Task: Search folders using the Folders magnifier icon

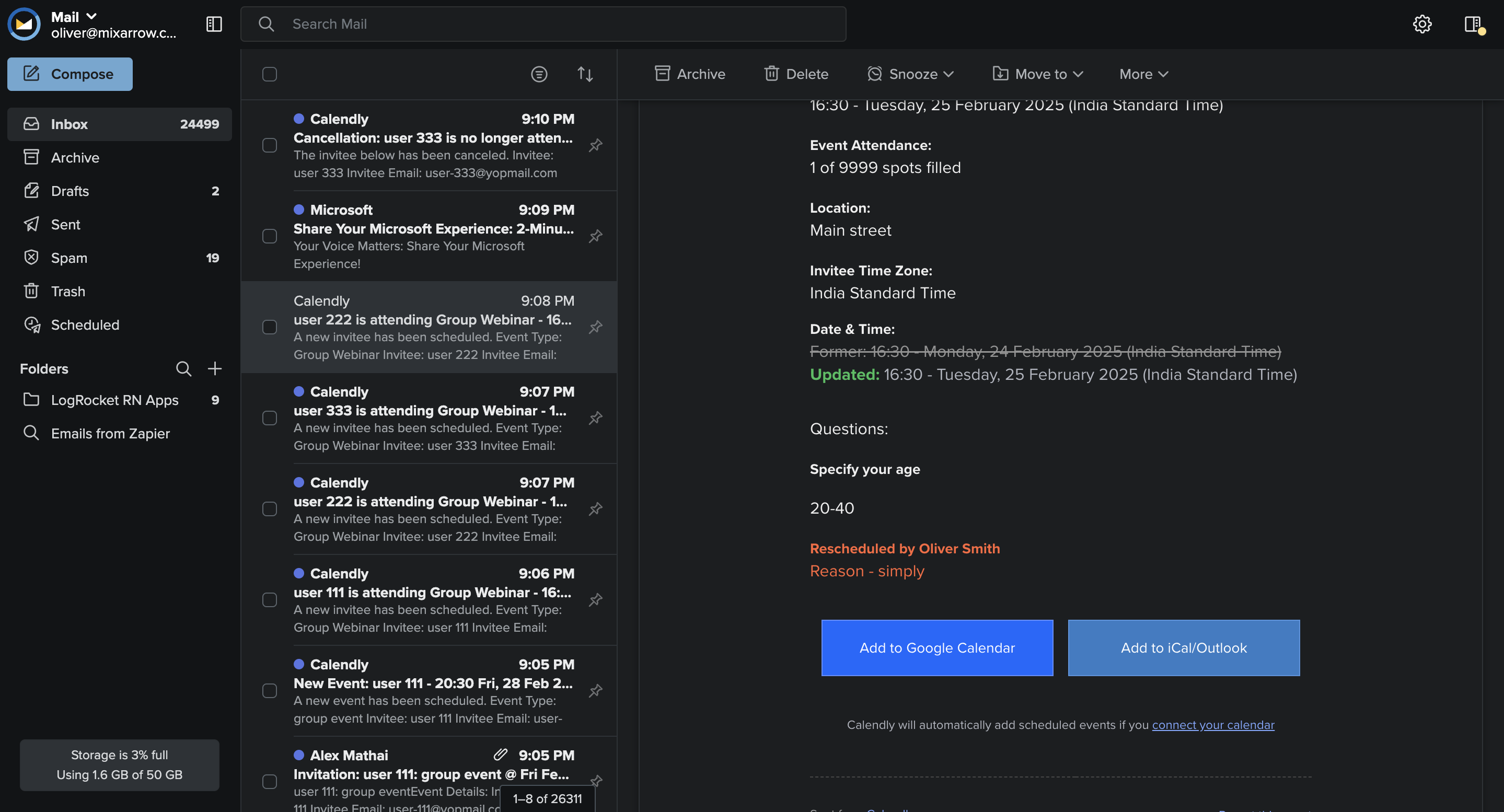Action: pyautogui.click(x=183, y=368)
